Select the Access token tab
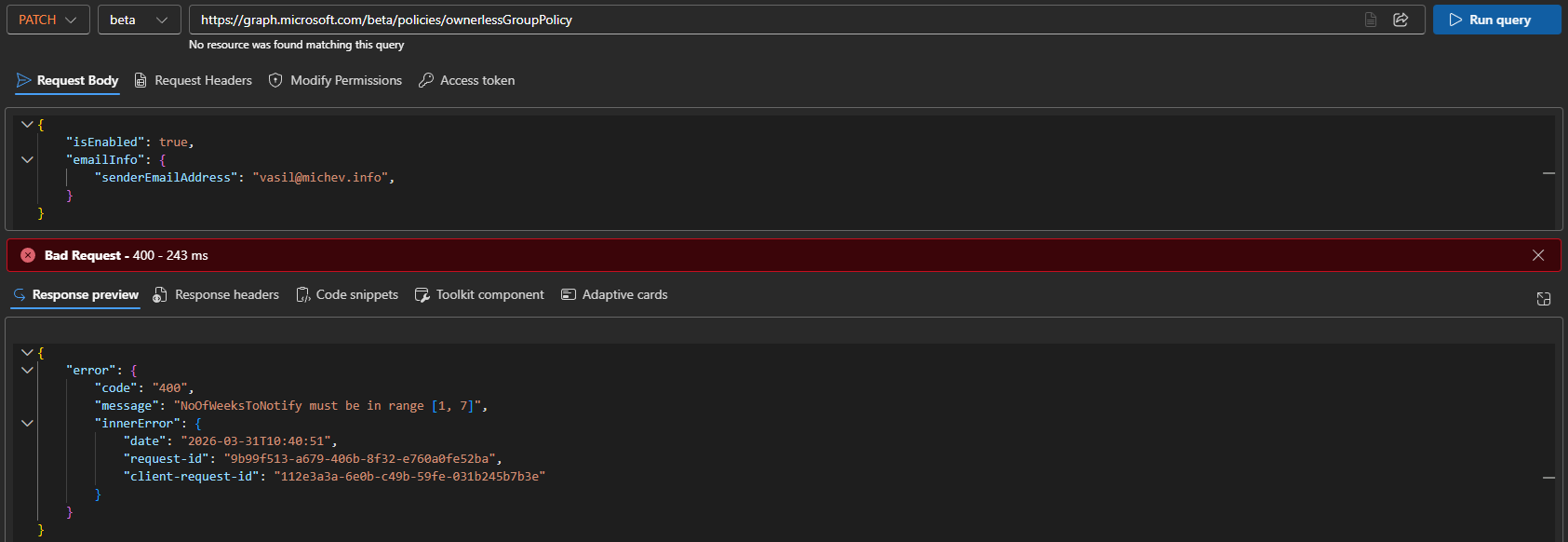The width and height of the screenshot is (1568, 542). pos(466,81)
